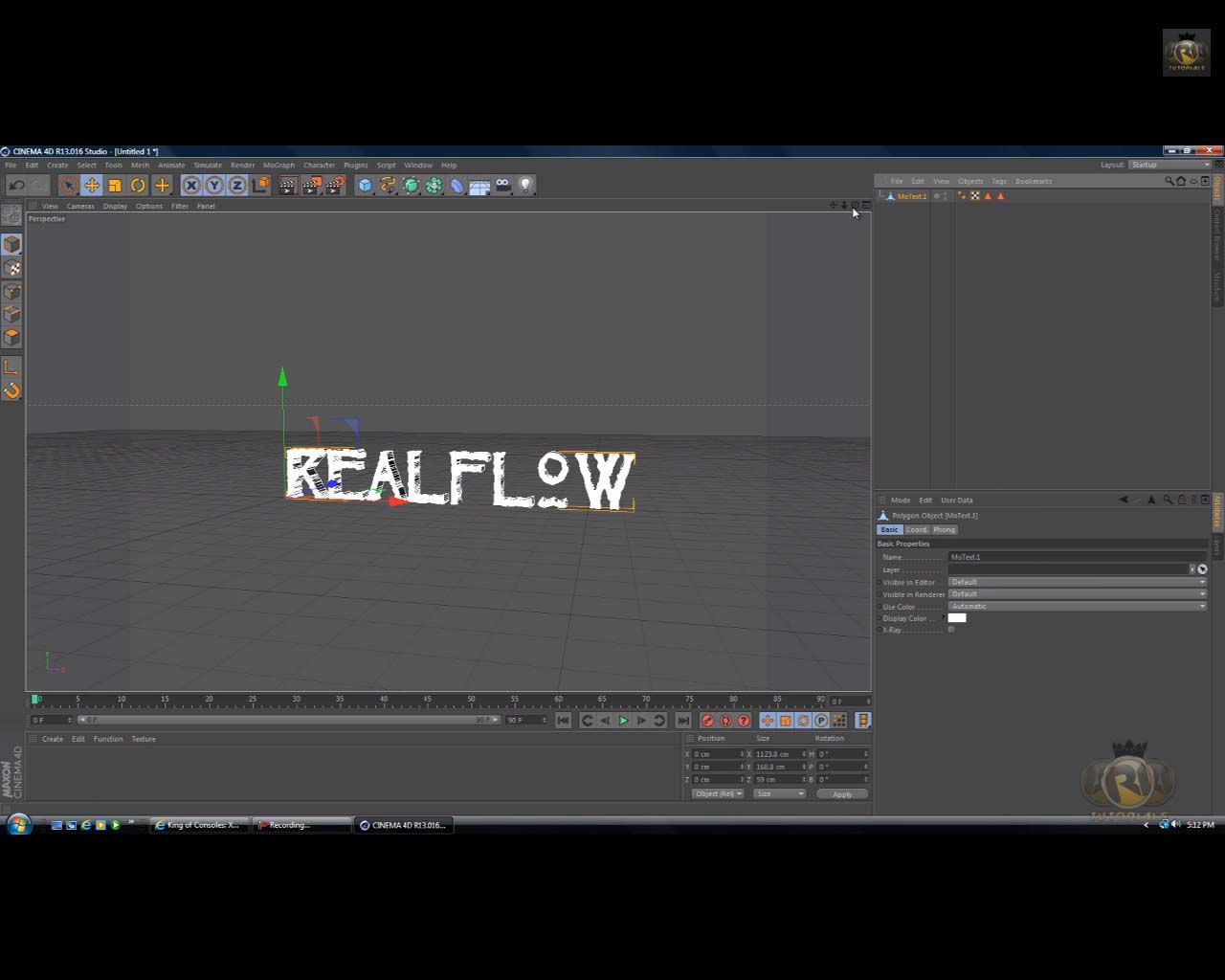Toggle Position keyframe recording
Image resolution: width=1225 pixels, height=980 pixels.
[x=768, y=721]
